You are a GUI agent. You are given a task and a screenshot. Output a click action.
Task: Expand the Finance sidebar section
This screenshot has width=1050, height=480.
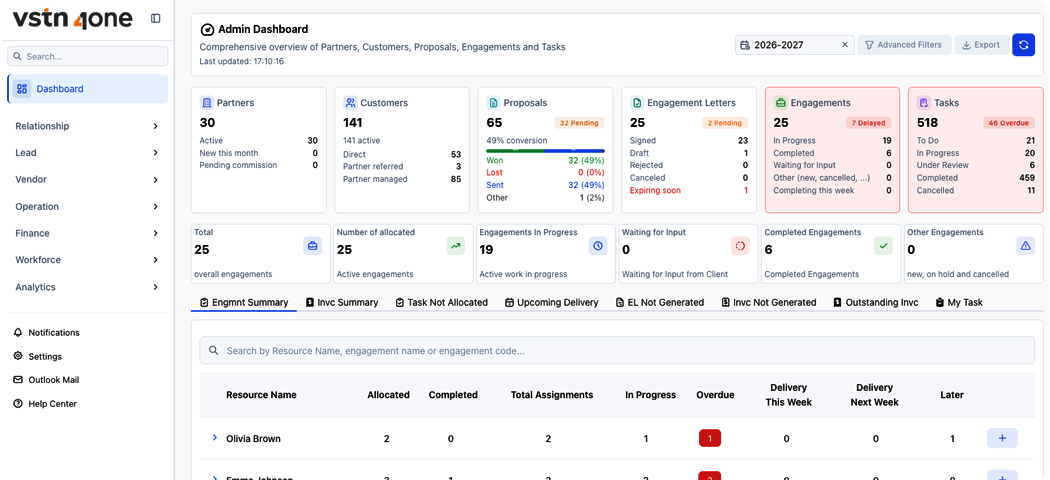pyautogui.click(x=87, y=233)
